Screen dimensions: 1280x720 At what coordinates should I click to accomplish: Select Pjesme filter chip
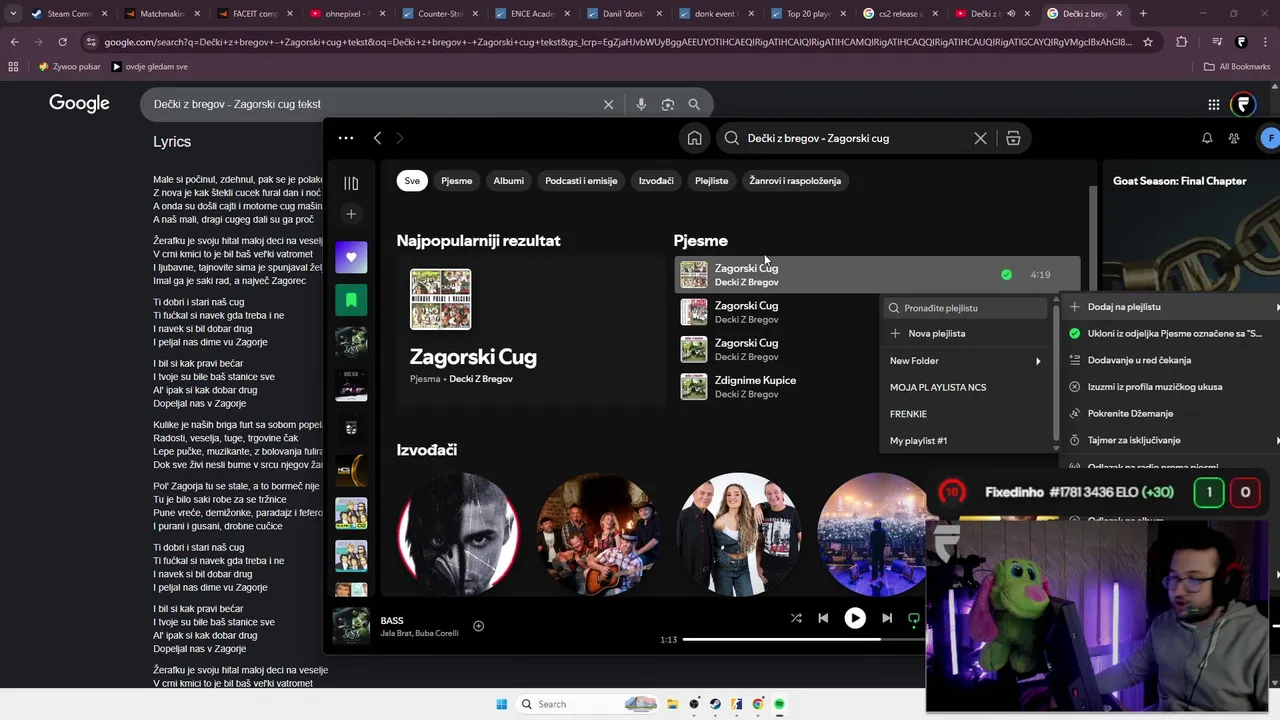coord(457,181)
